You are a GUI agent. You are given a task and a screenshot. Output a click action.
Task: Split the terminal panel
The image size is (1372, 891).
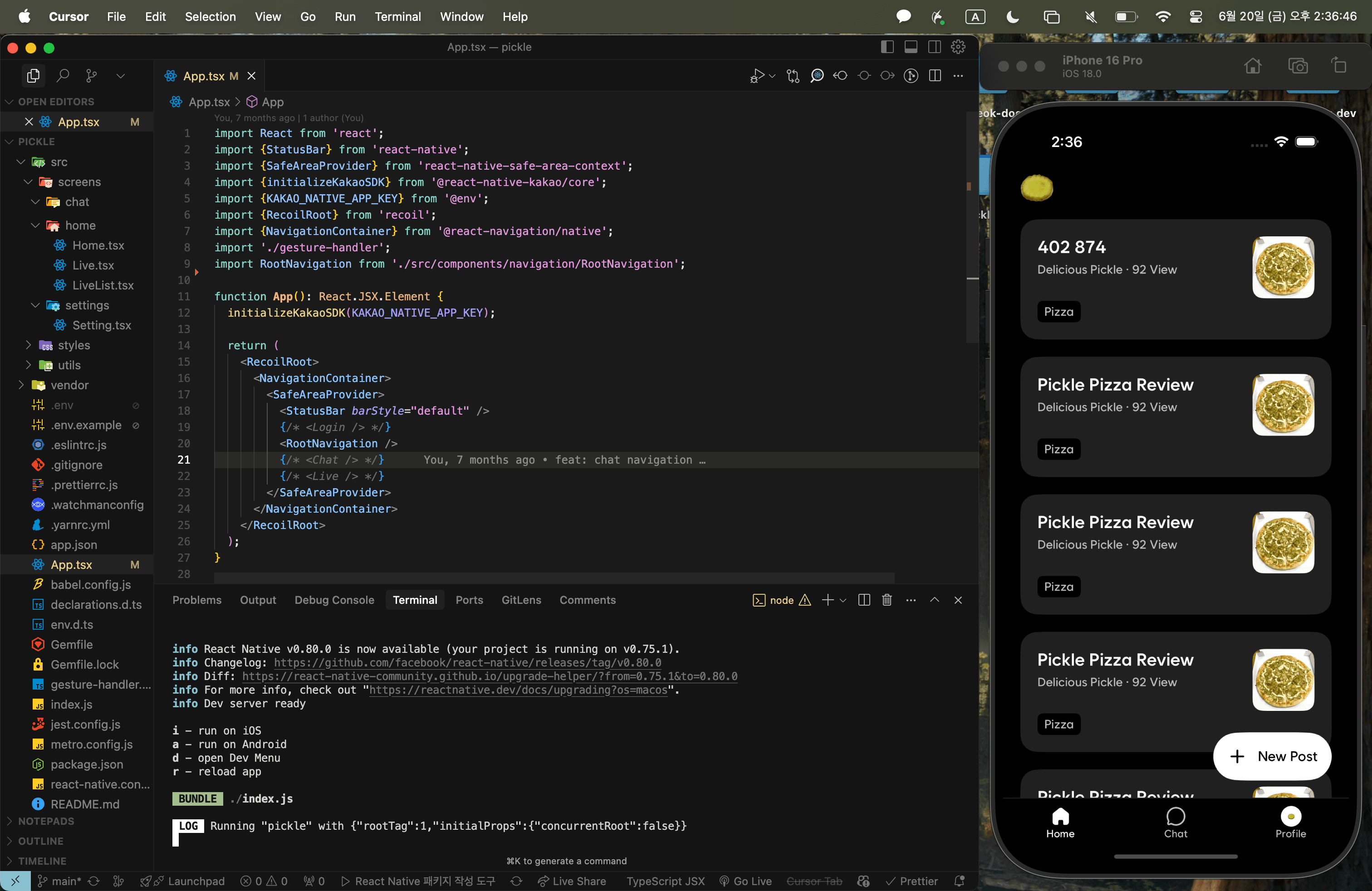(863, 600)
